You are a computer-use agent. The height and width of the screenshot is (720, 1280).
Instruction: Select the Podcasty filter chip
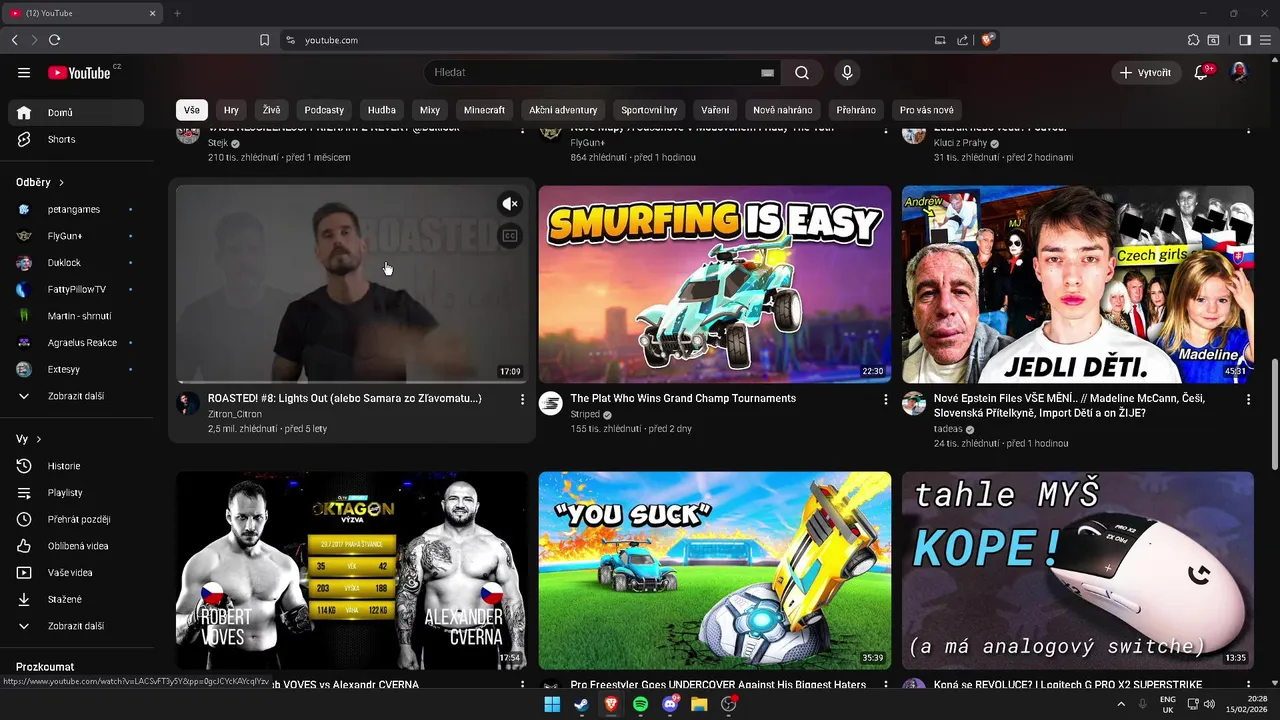point(324,110)
